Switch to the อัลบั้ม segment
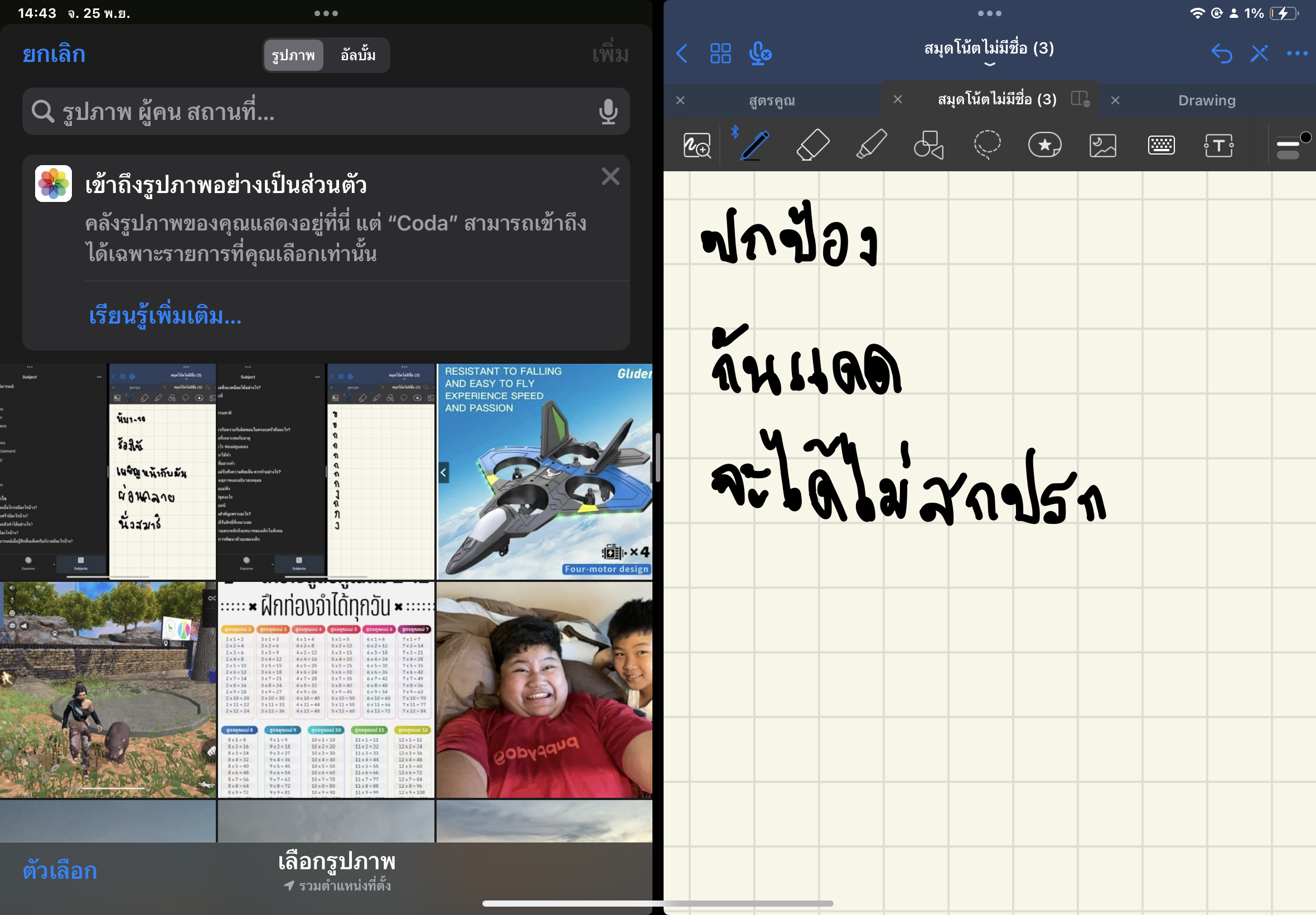The width and height of the screenshot is (1316, 915). coord(356,55)
